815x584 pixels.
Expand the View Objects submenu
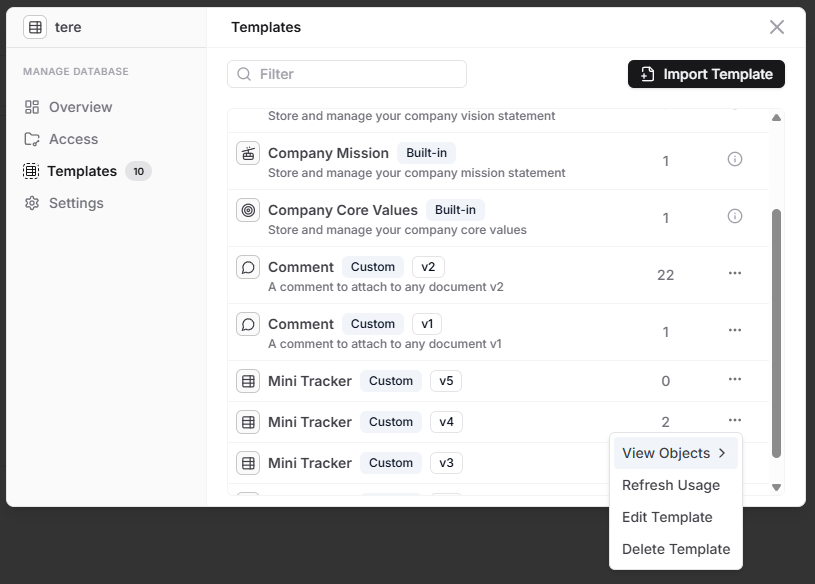pos(675,453)
